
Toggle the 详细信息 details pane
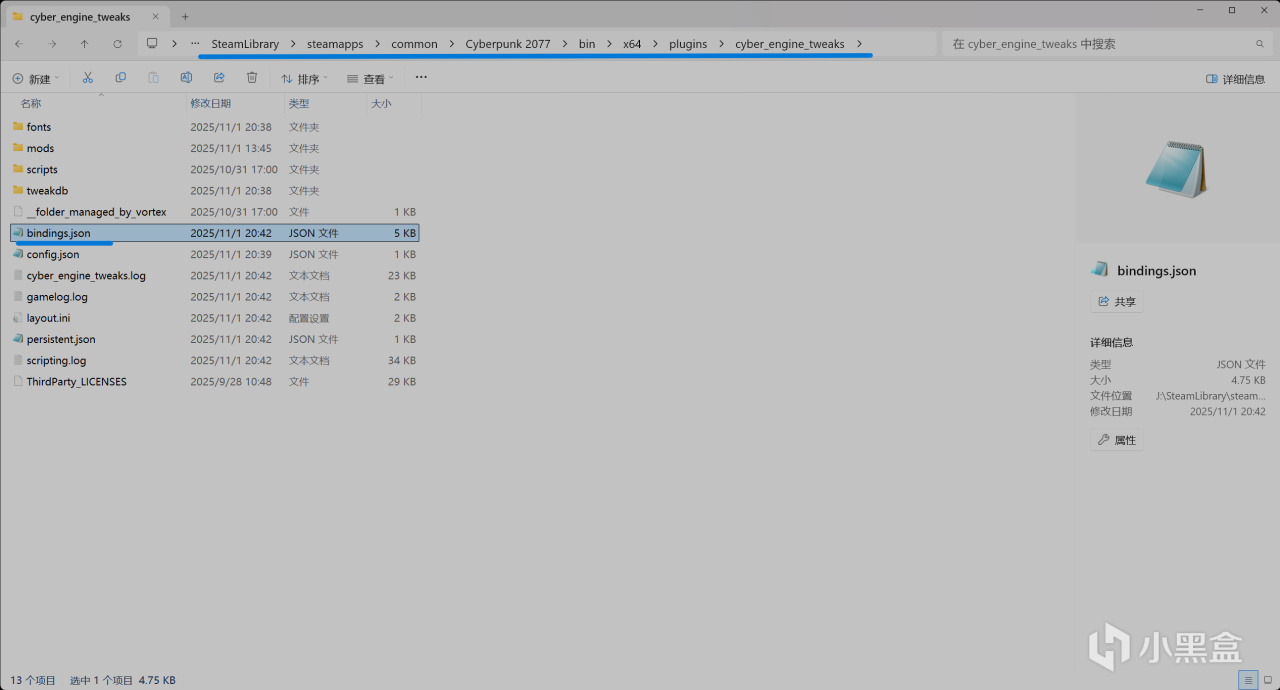1236,79
